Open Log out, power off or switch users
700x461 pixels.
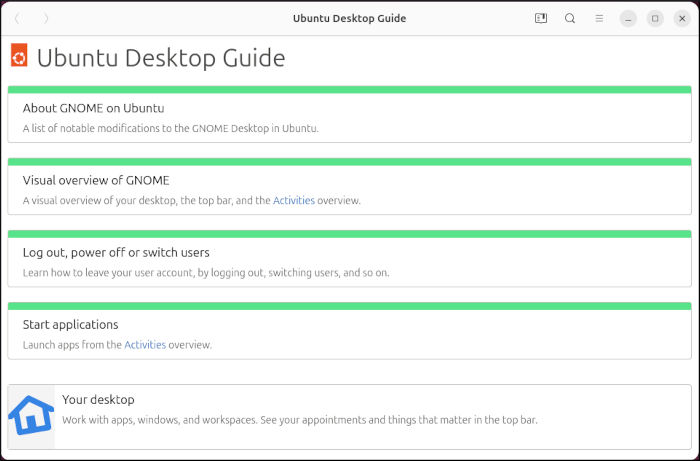pos(116,252)
